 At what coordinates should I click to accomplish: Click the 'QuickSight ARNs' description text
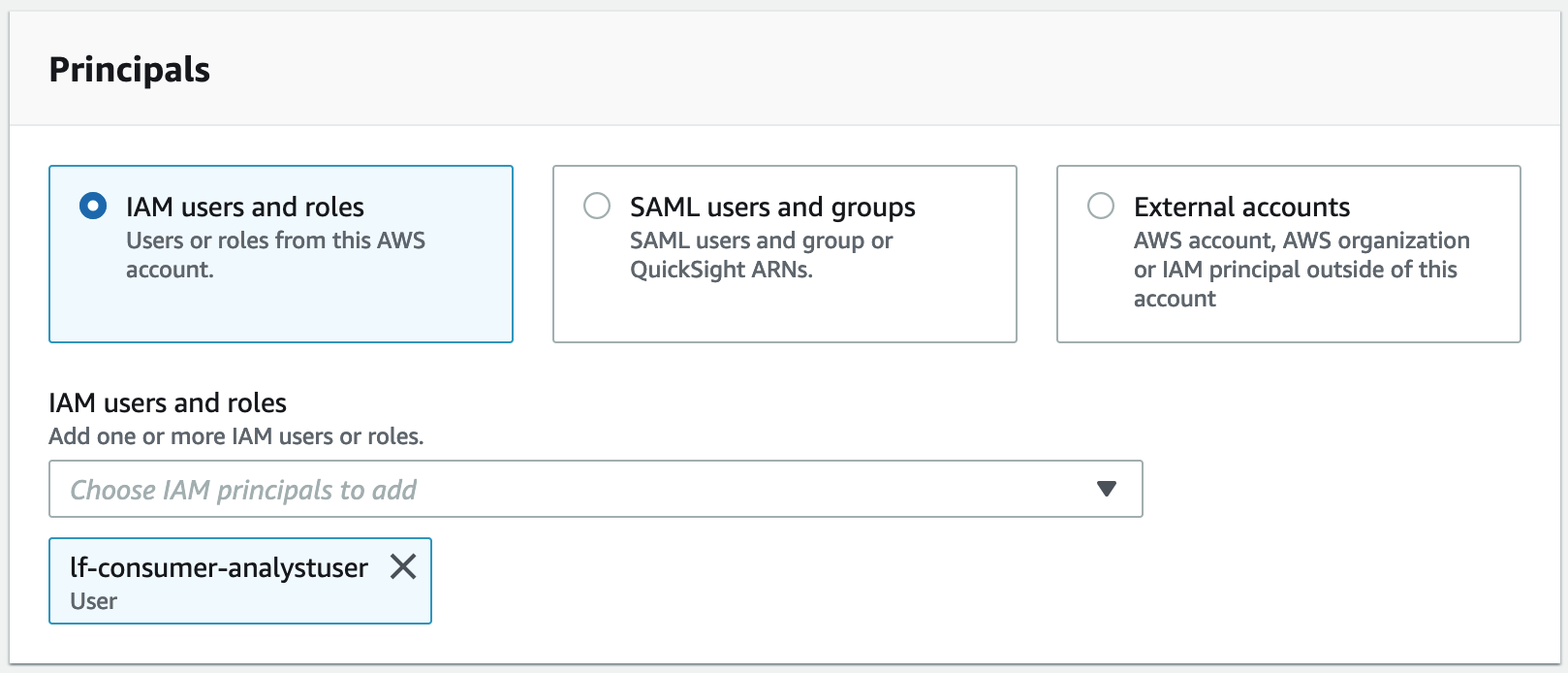(x=721, y=270)
